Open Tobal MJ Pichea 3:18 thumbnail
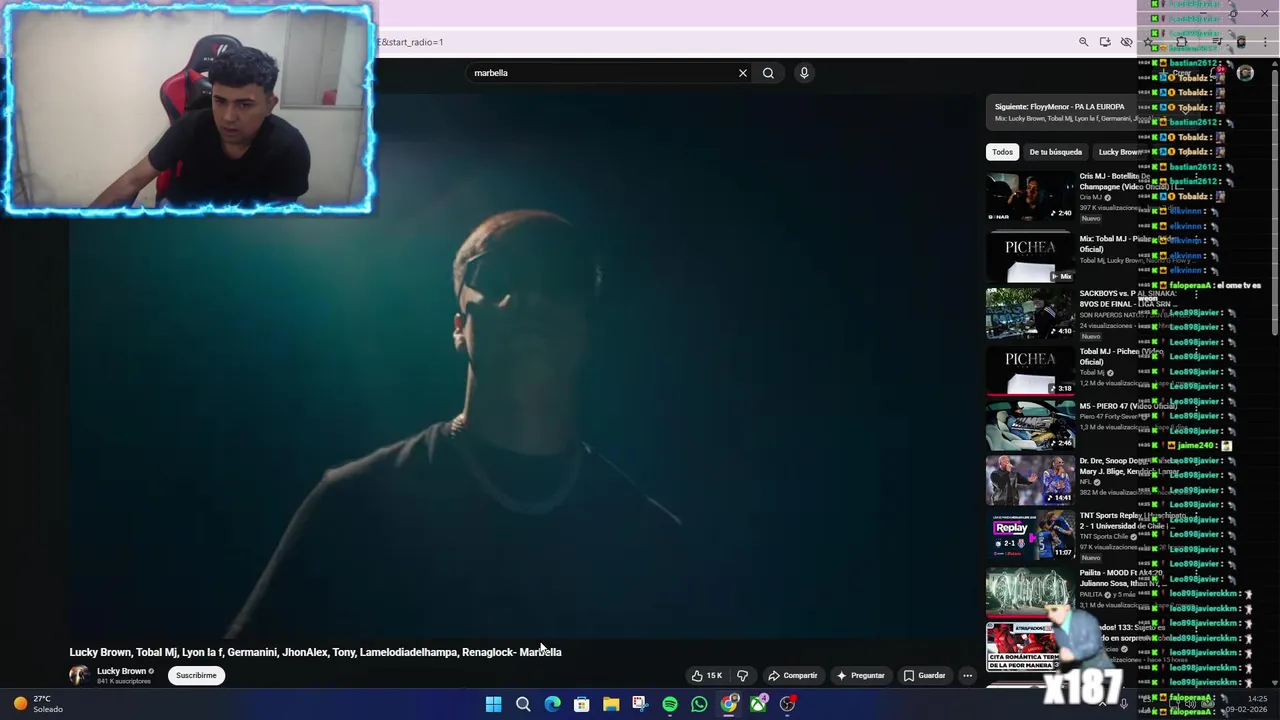Screen dimensions: 1280x720 pyautogui.click(x=1030, y=370)
